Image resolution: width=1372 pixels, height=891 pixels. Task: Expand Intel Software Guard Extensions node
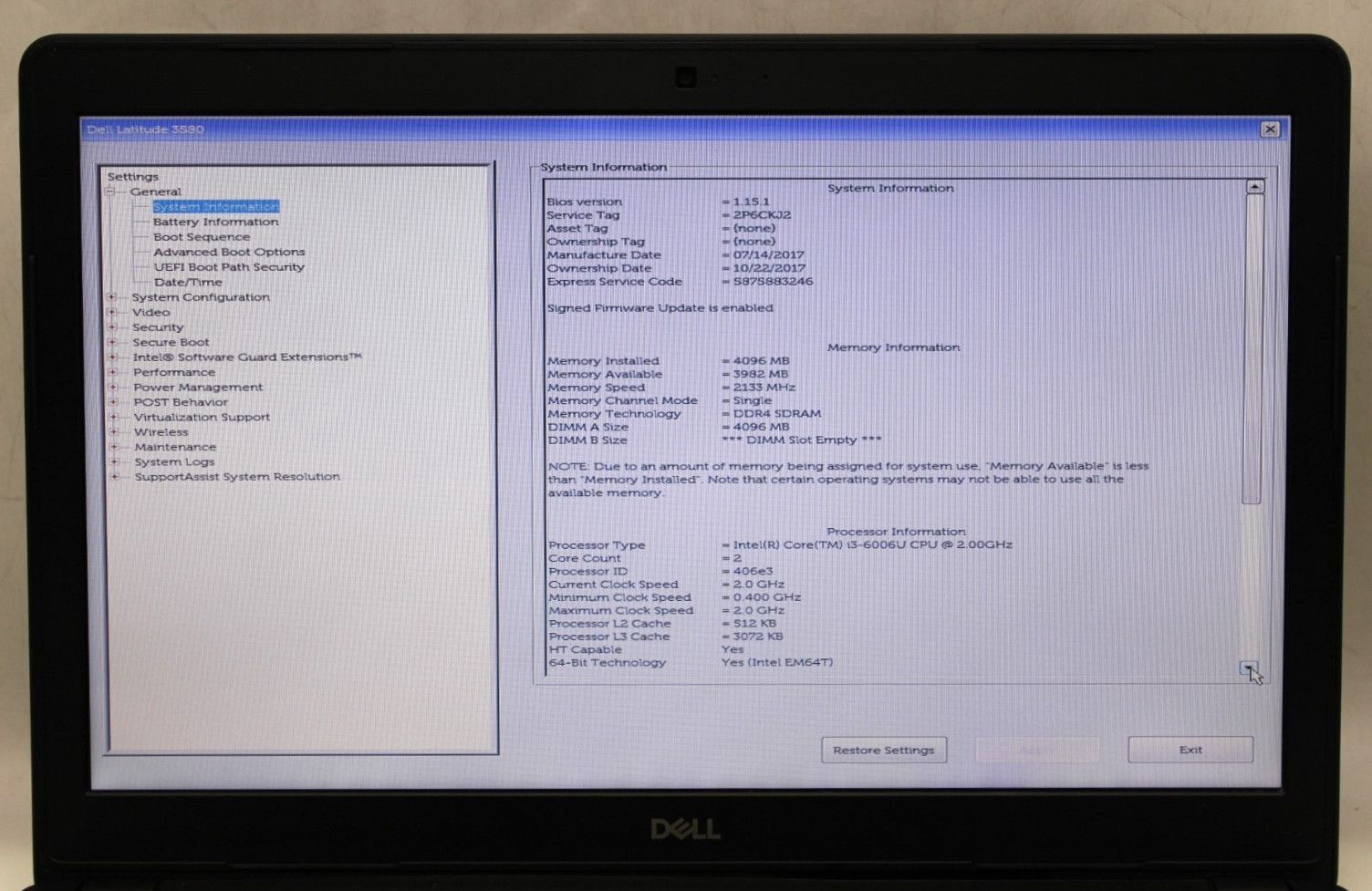pos(112,357)
